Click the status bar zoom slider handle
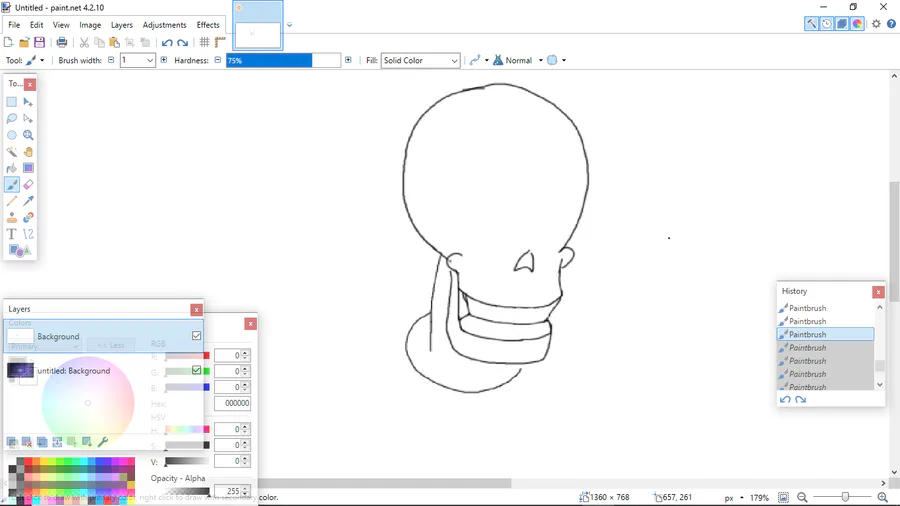 [845, 497]
